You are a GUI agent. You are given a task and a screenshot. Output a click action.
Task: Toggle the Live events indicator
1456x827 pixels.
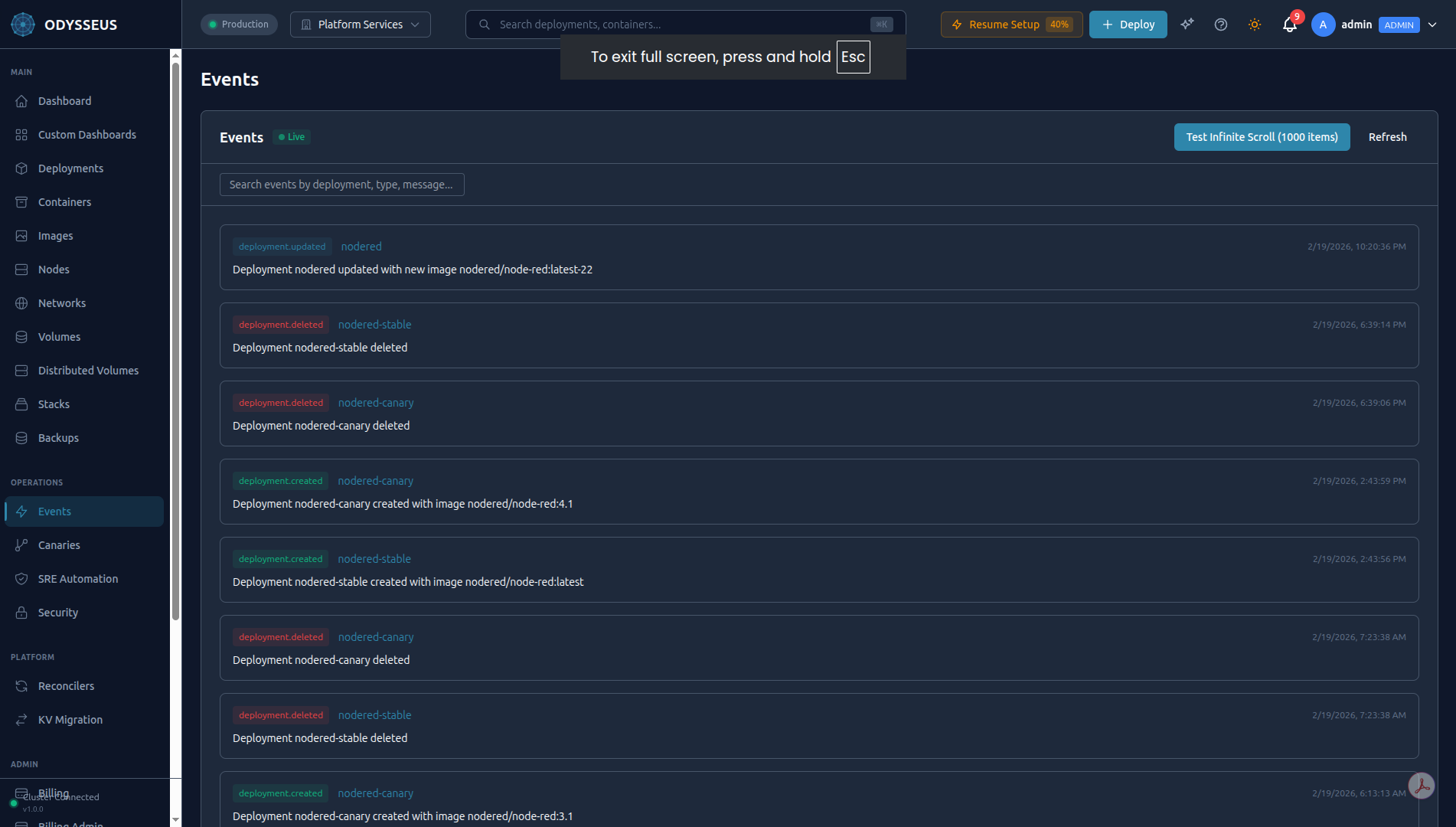pyautogui.click(x=291, y=136)
